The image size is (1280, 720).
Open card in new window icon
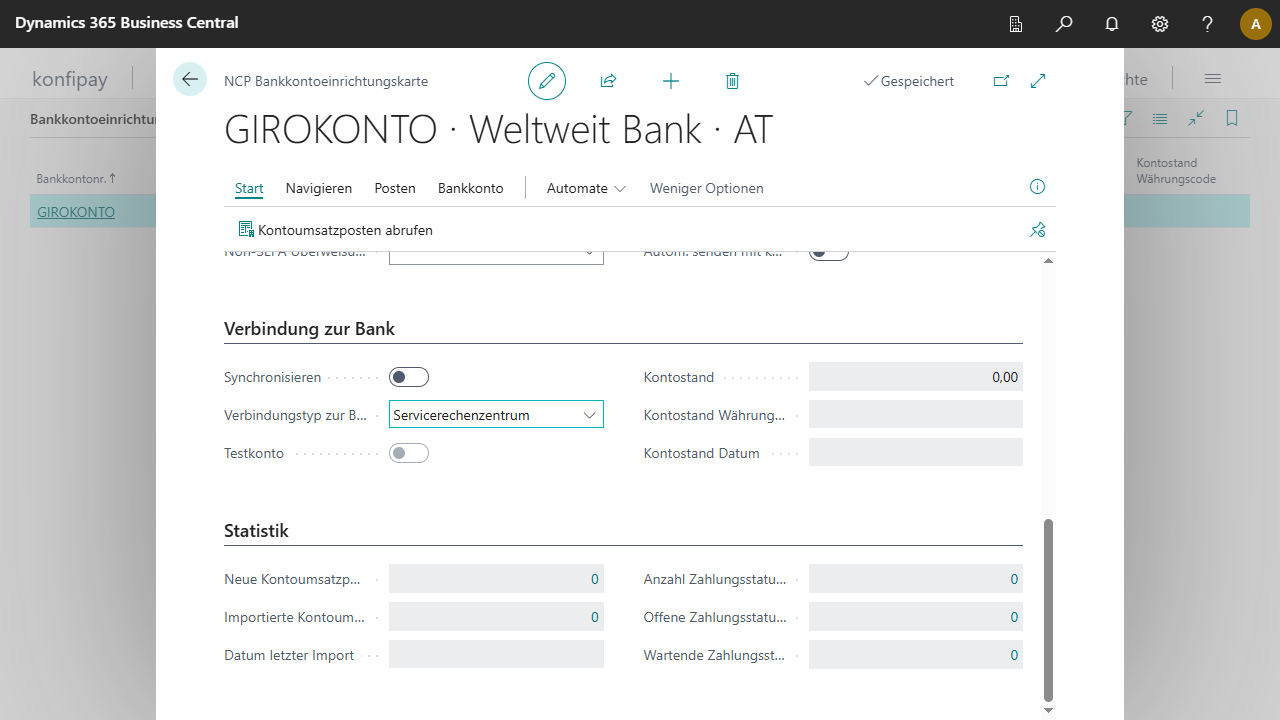(x=1001, y=81)
